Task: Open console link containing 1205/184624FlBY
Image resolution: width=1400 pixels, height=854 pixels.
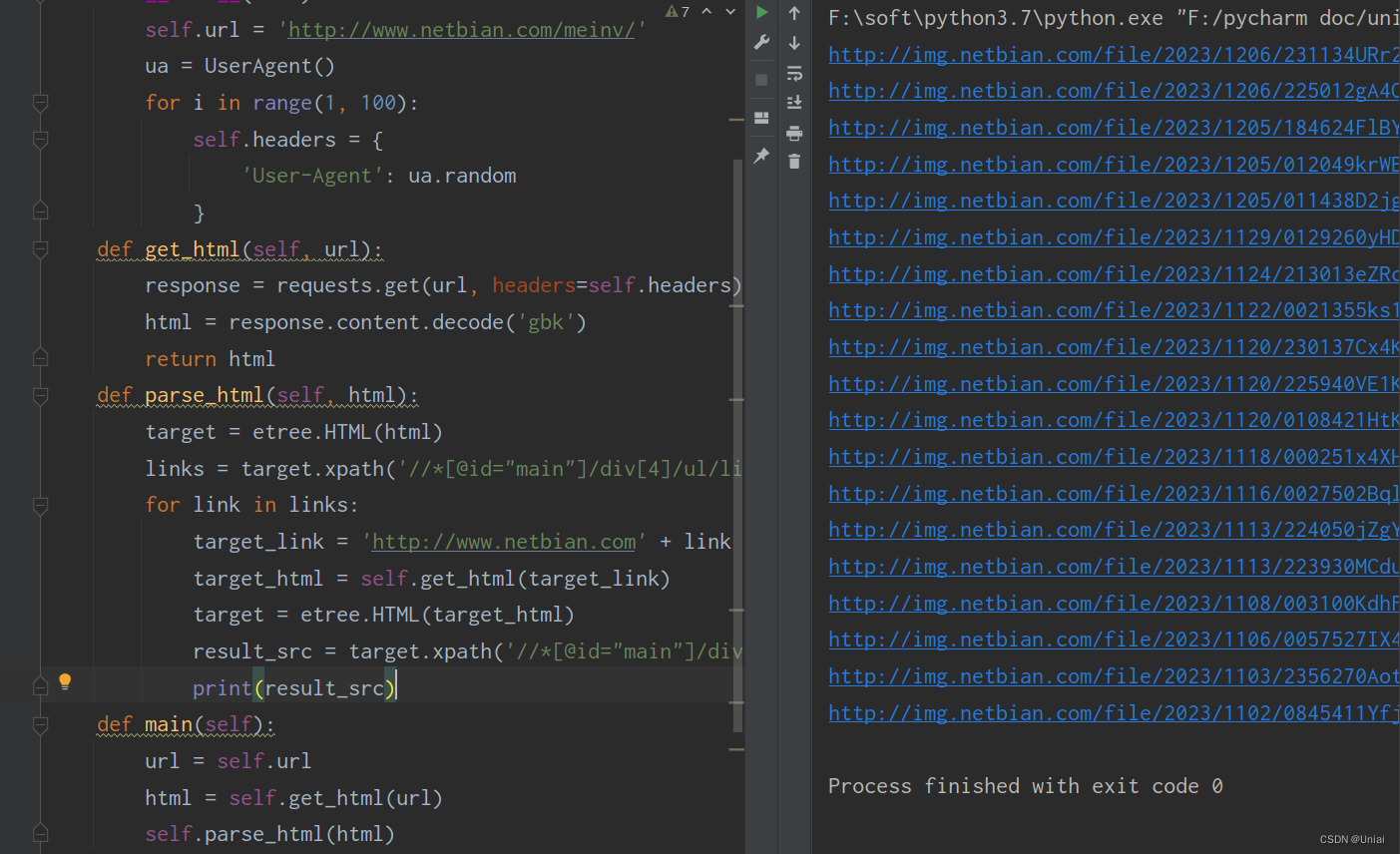Action: [1114, 128]
